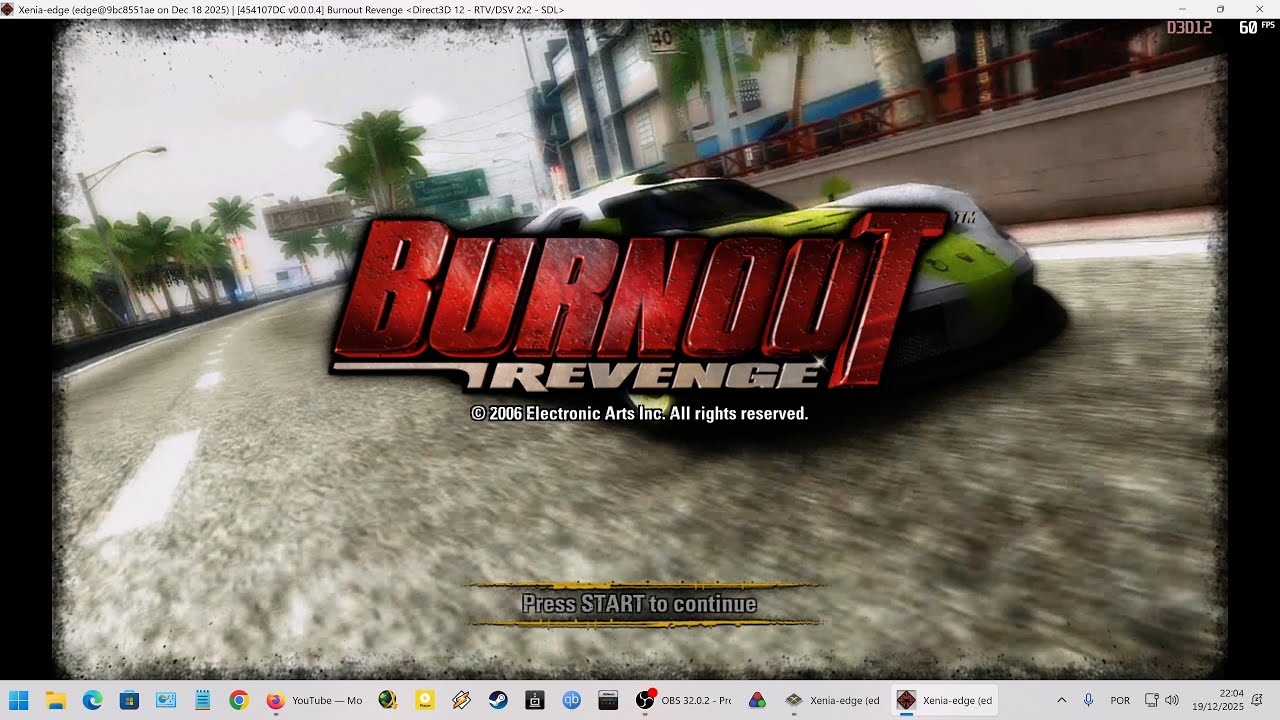This screenshot has height=720, width=1280.
Task: Open Steam from the taskbar
Action: [x=498, y=700]
